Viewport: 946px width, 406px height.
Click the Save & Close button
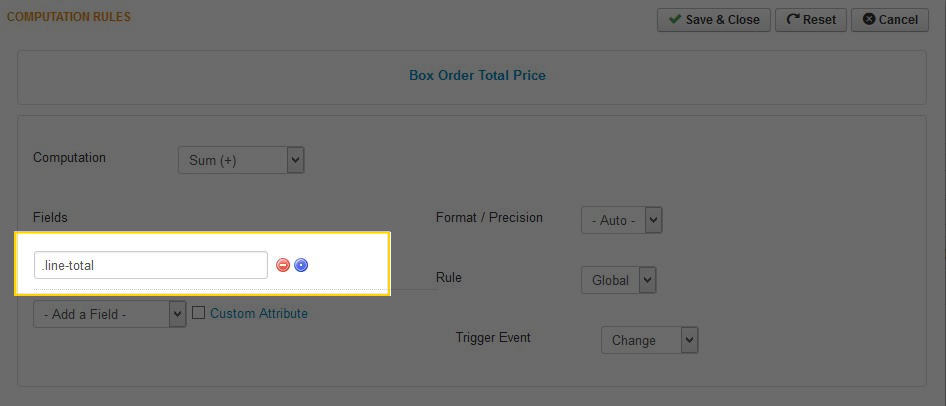pos(714,19)
